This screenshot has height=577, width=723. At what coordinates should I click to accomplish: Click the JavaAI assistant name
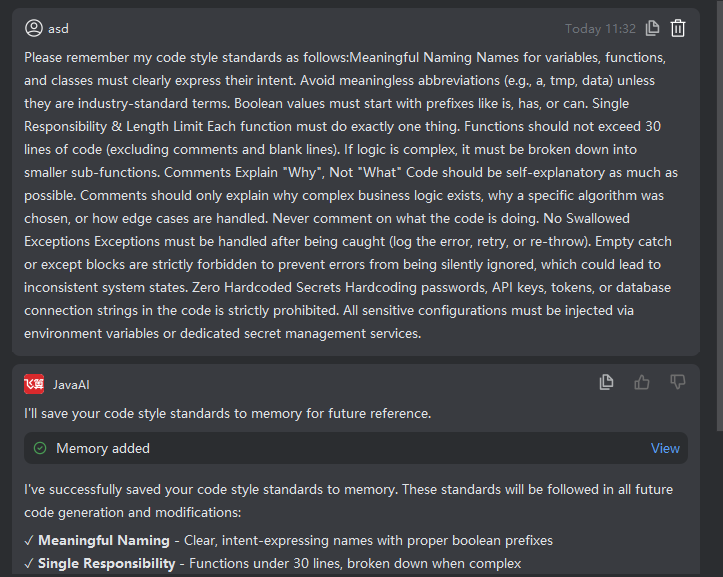pyautogui.click(x=71, y=384)
